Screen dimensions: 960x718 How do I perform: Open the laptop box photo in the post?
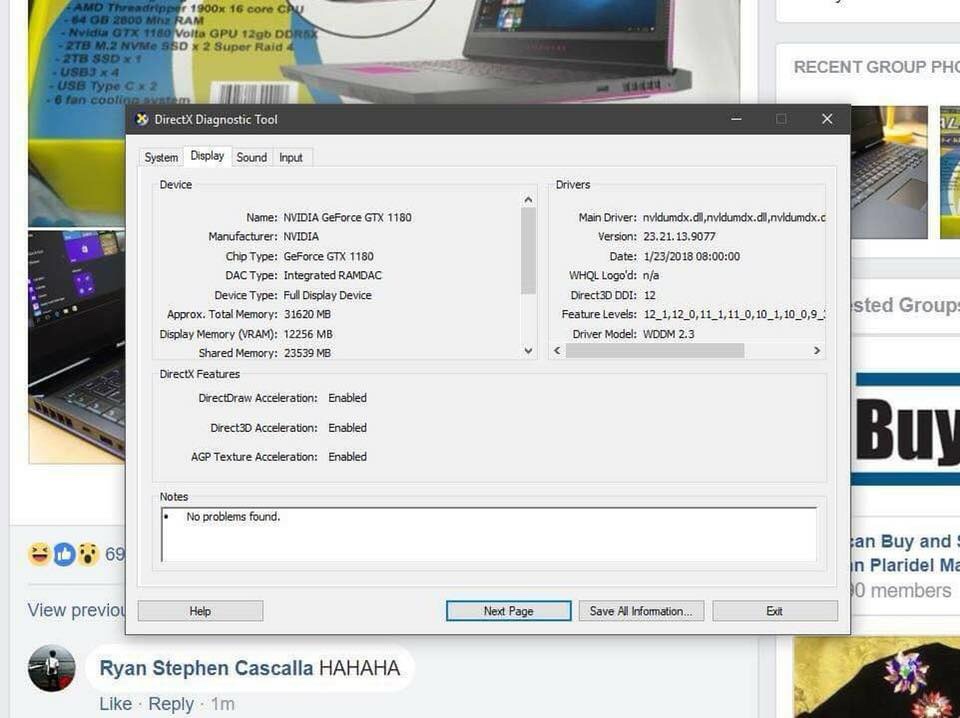click(x=383, y=52)
